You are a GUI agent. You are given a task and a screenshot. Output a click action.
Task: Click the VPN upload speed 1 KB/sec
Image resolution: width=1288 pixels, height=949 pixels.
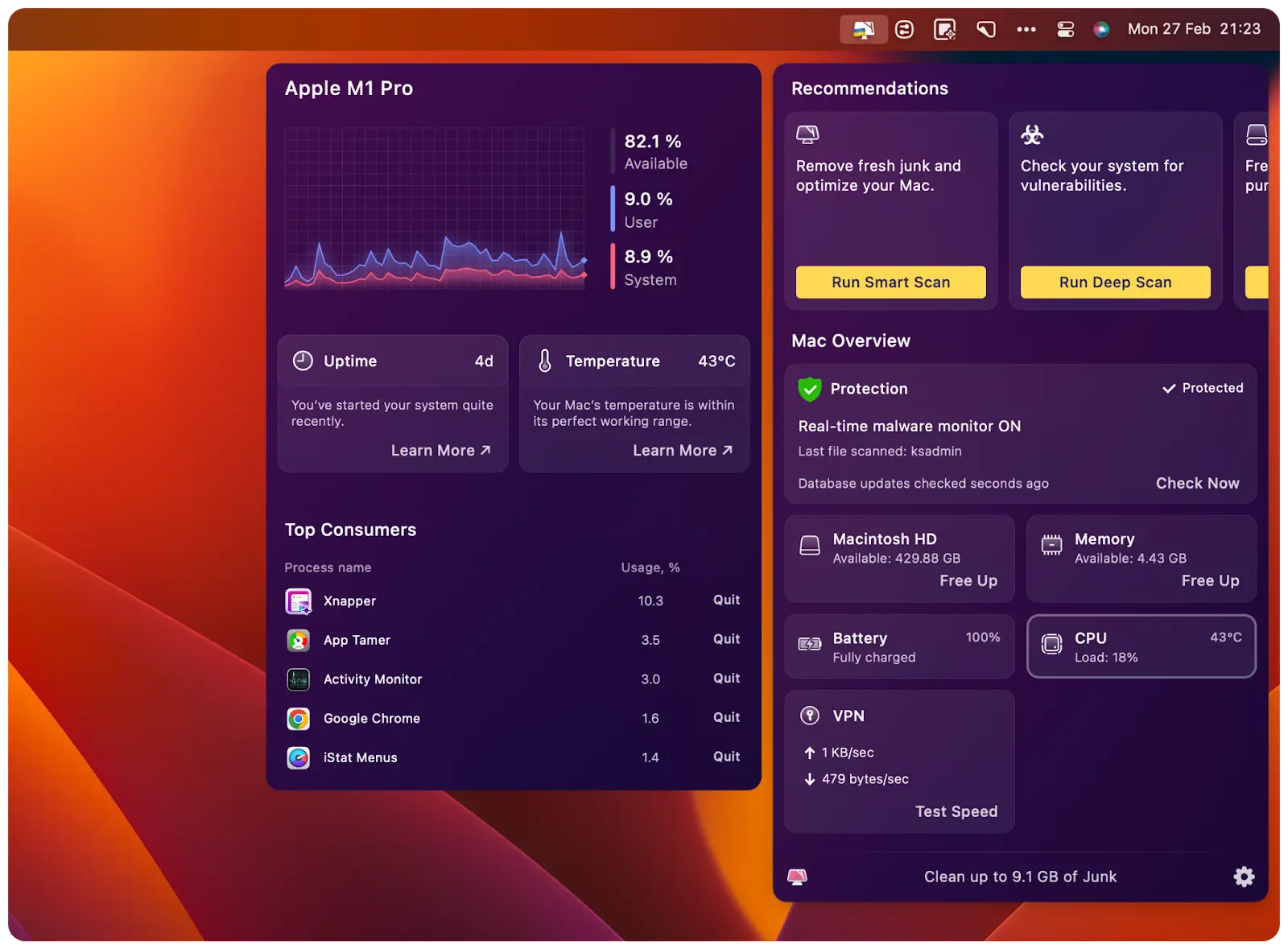point(839,753)
